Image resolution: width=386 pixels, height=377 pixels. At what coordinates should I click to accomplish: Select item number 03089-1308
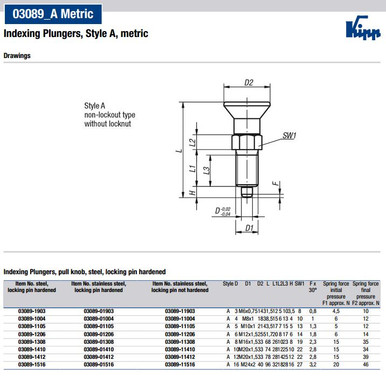click(x=32, y=342)
